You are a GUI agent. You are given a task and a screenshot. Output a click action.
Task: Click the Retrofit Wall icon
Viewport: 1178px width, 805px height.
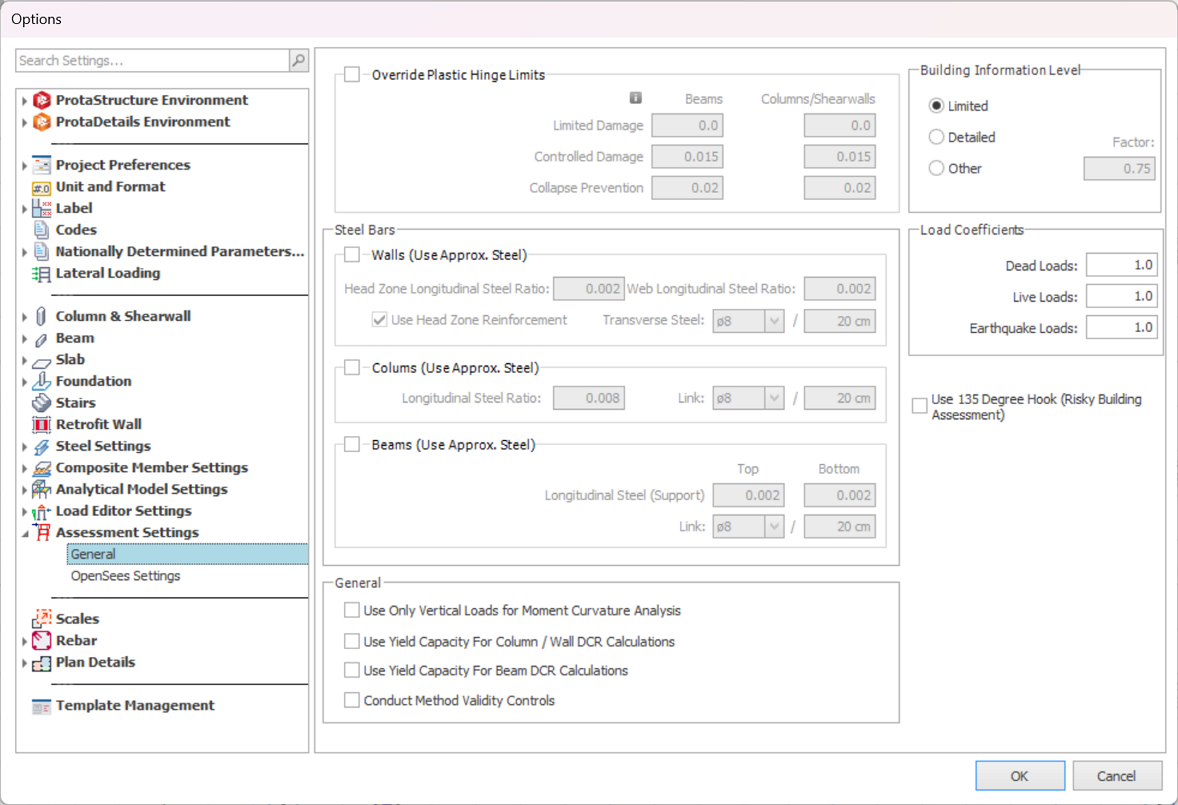[x=41, y=425]
